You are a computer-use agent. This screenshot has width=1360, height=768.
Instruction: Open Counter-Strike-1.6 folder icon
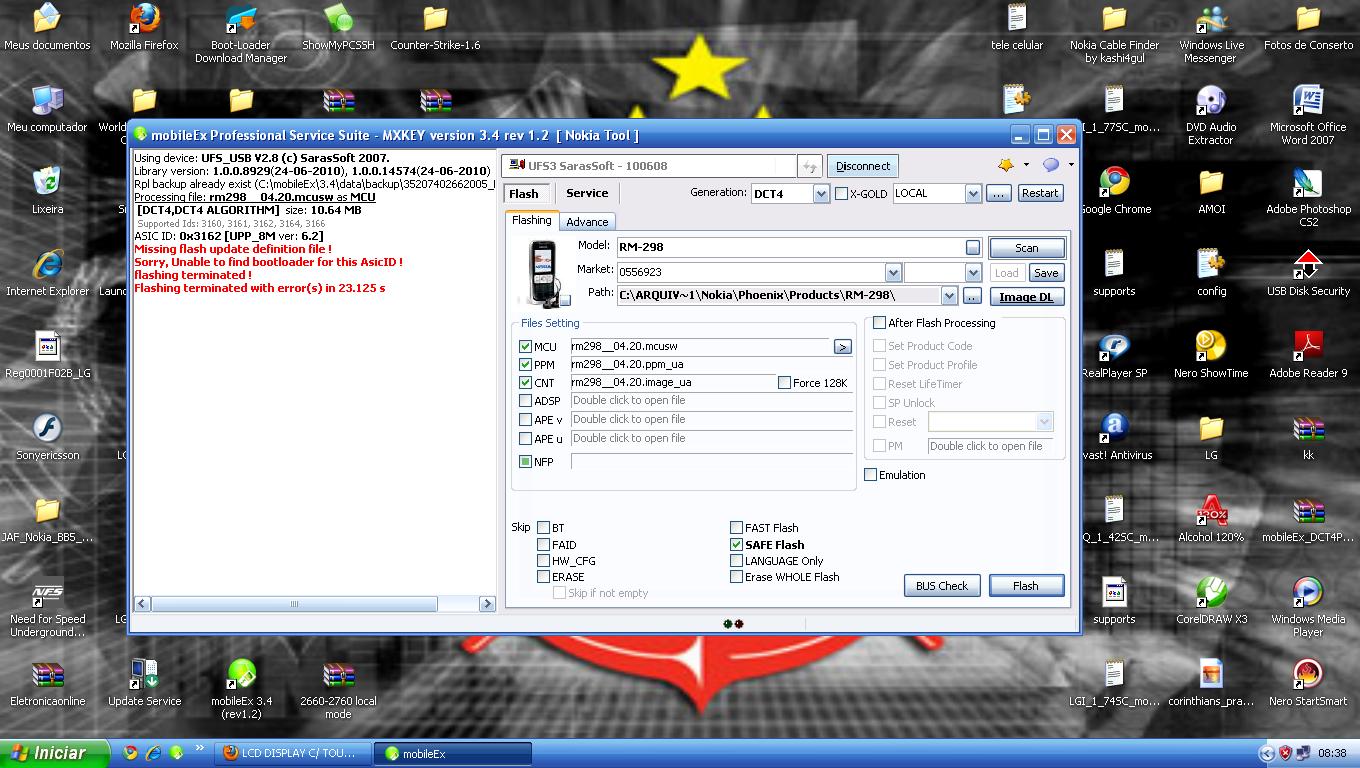[x=435, y=18]
